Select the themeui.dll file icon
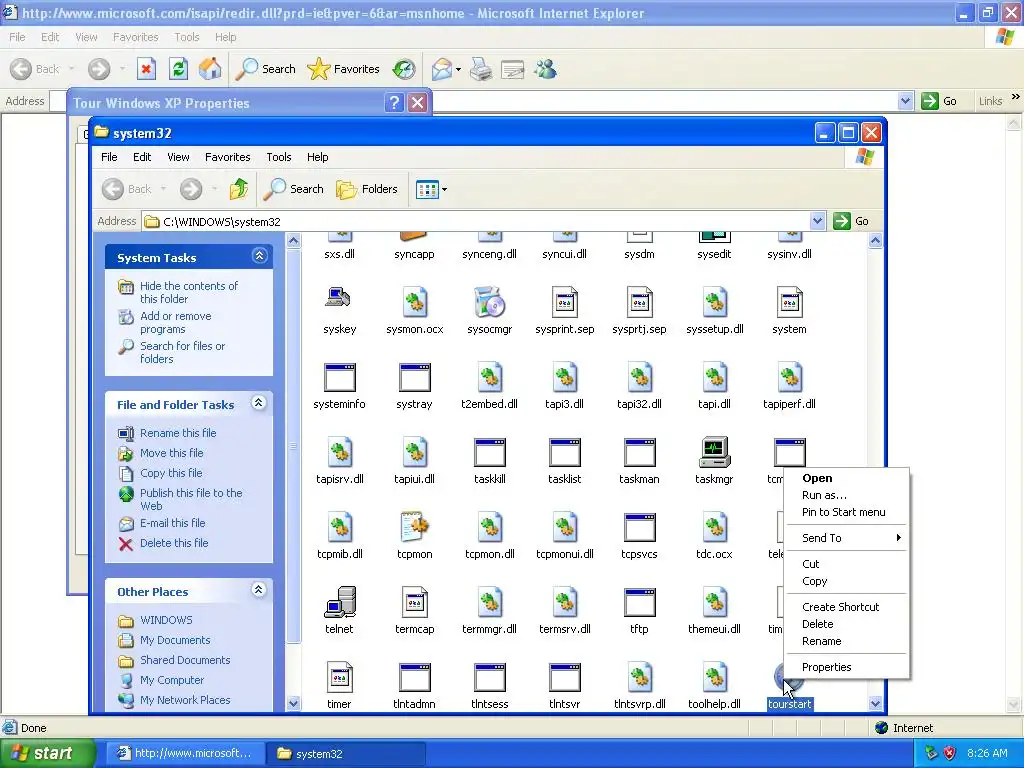 tap(714, 602)
